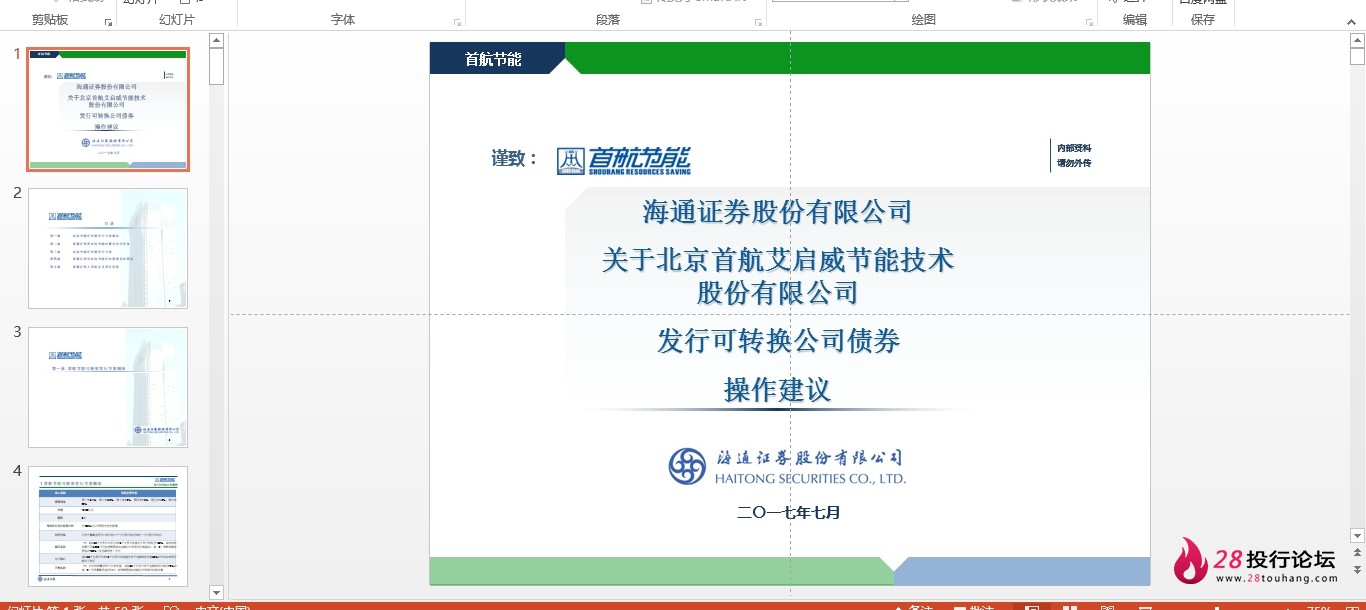Select the date 二〇一七年七月 text

(x=789, y=512)
